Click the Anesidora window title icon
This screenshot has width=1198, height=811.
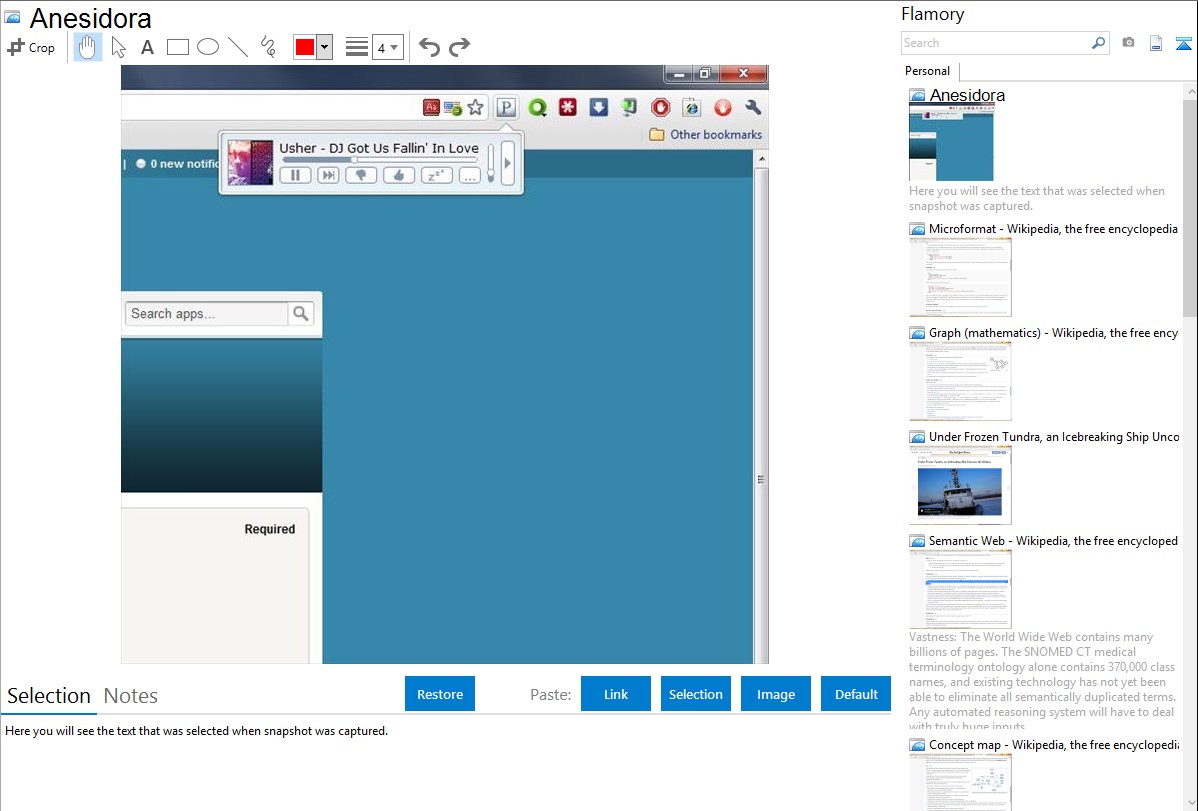[13, 18]
